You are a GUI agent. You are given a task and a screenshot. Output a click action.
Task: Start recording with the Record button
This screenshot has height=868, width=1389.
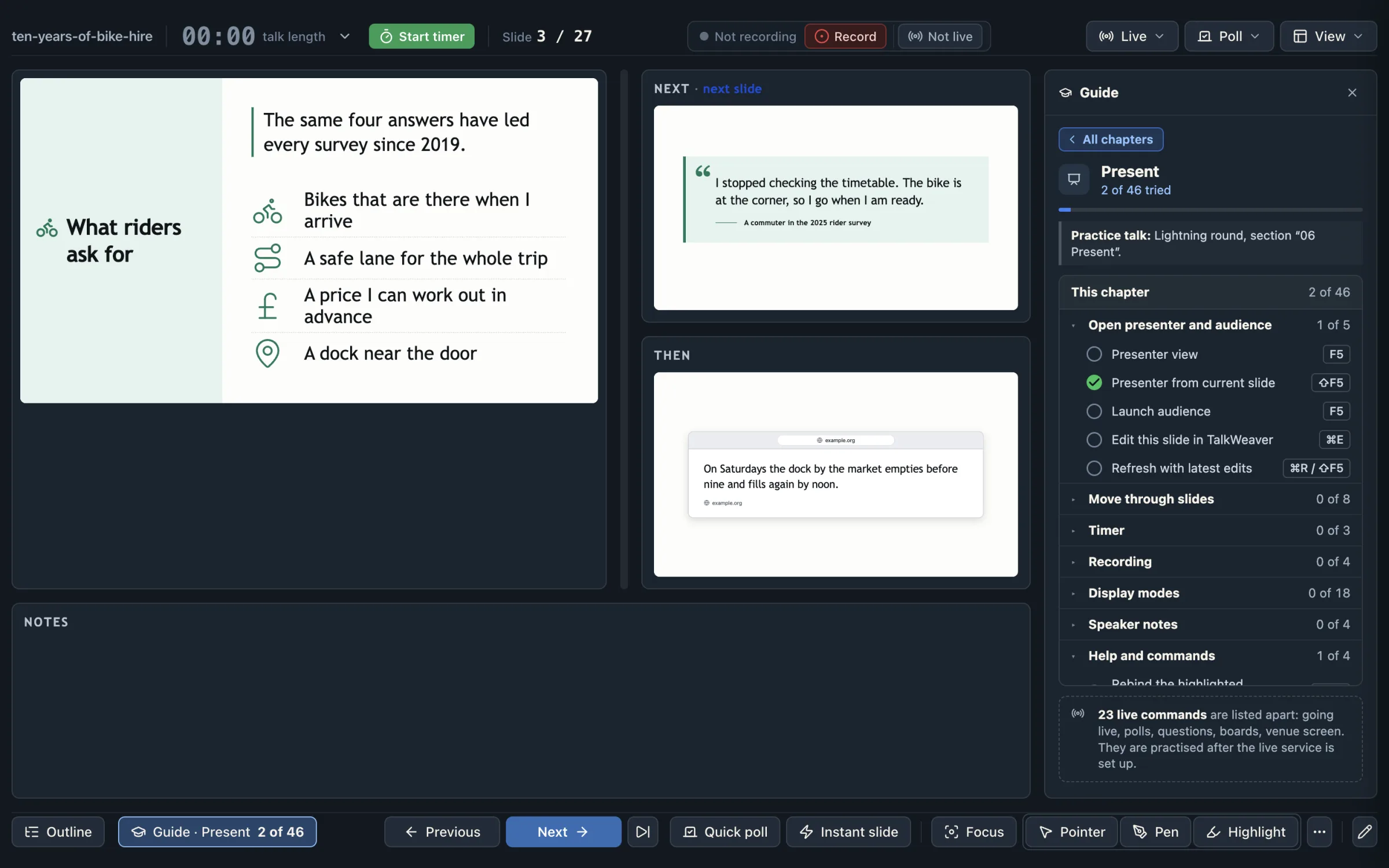[845, 36]
